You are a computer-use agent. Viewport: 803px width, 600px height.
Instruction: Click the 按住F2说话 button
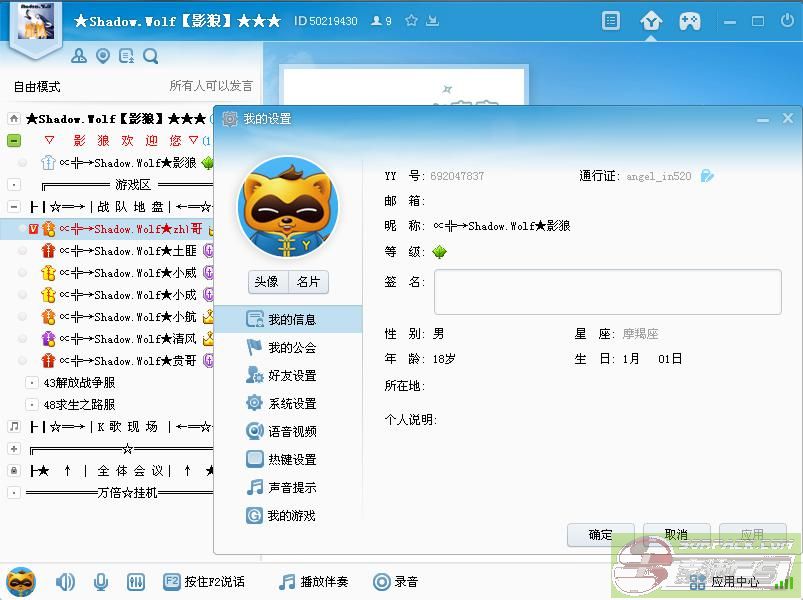[204, 582]
